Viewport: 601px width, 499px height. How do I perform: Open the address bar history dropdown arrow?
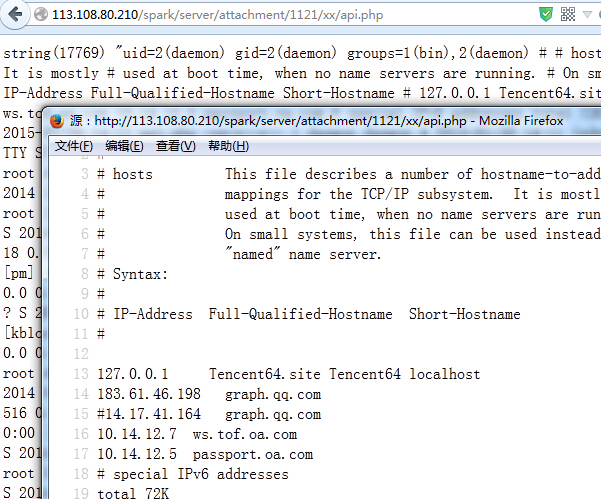[x=587, y=15]
